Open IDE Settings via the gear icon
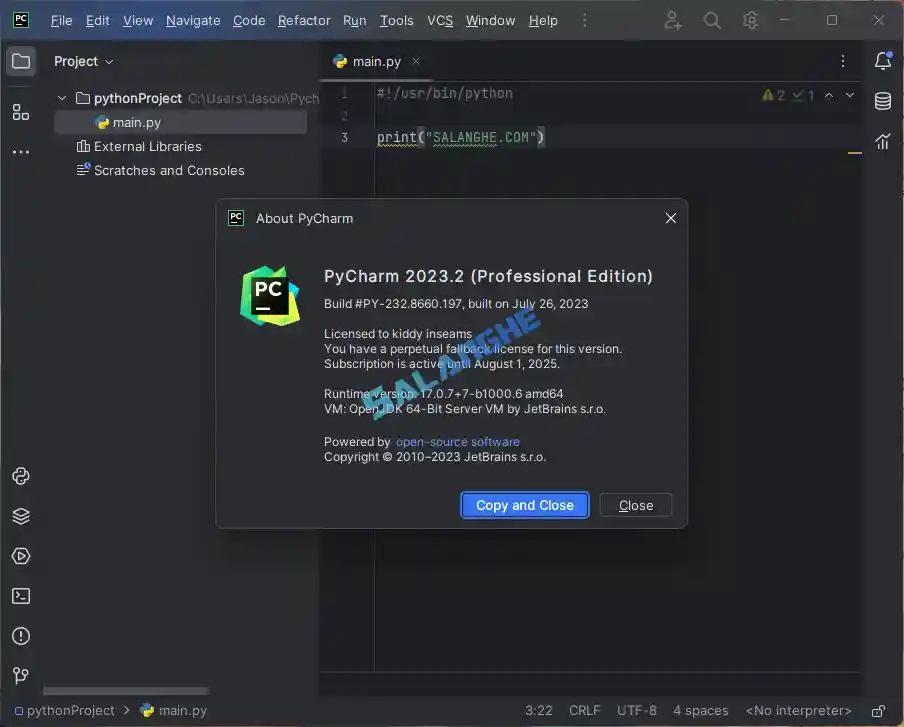 point(751,20)
